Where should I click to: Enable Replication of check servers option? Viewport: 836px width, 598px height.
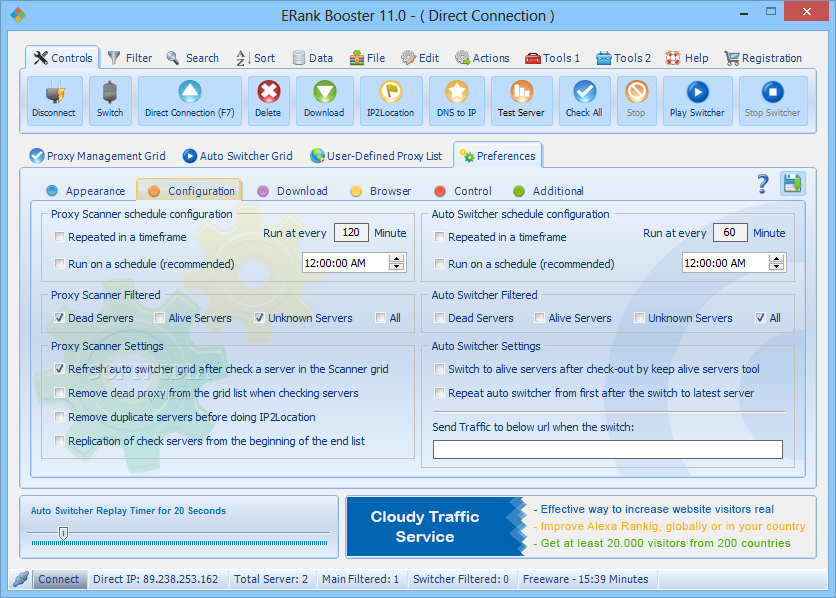pos(60,441)
